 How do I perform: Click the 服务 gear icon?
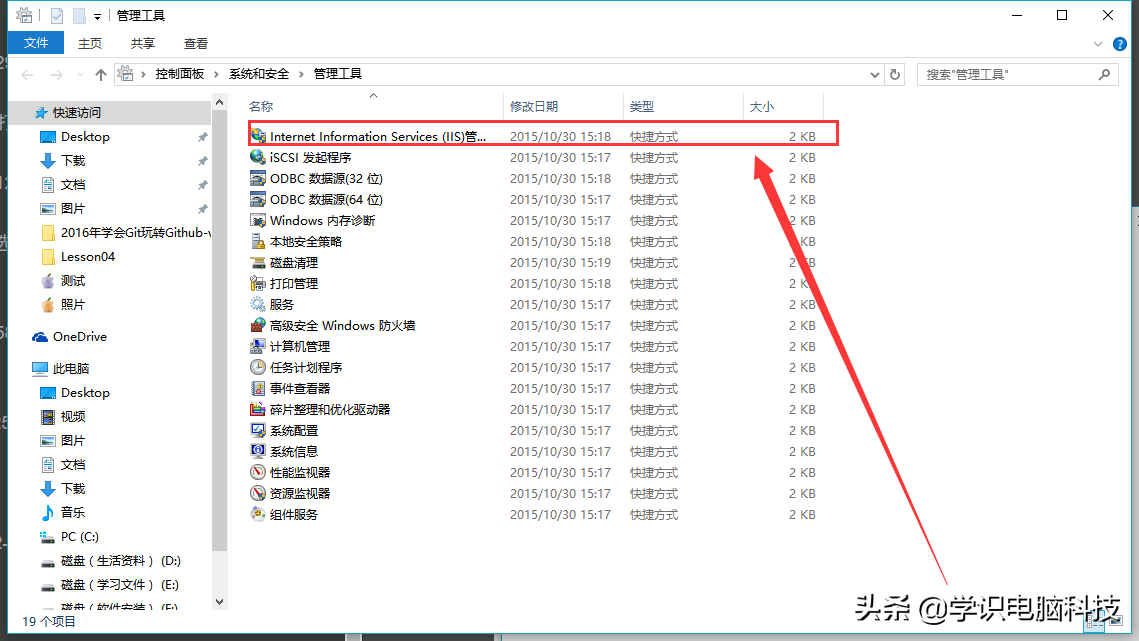tap(258, 305)
